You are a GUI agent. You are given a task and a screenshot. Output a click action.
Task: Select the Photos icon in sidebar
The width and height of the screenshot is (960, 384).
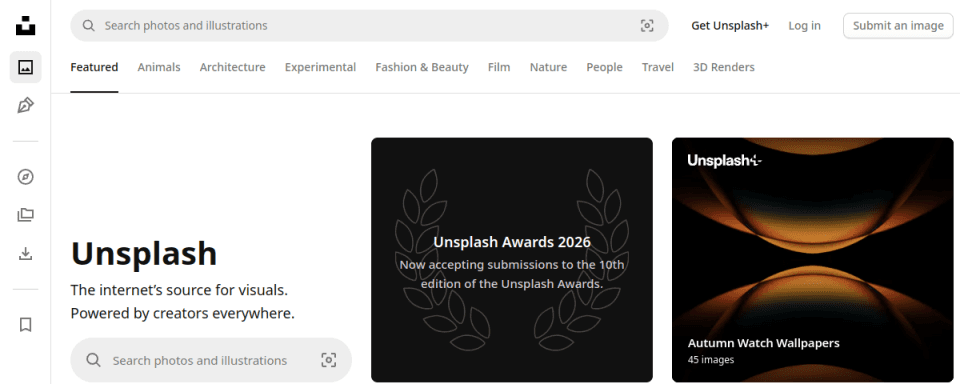[x=25, y=67]
